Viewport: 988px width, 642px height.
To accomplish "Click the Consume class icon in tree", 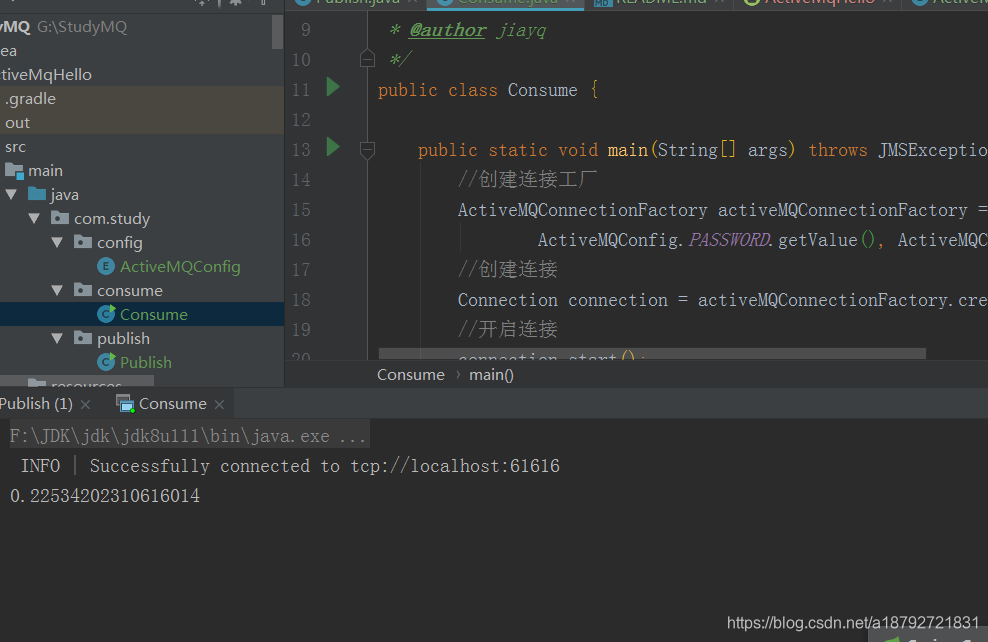I will 106,314.
